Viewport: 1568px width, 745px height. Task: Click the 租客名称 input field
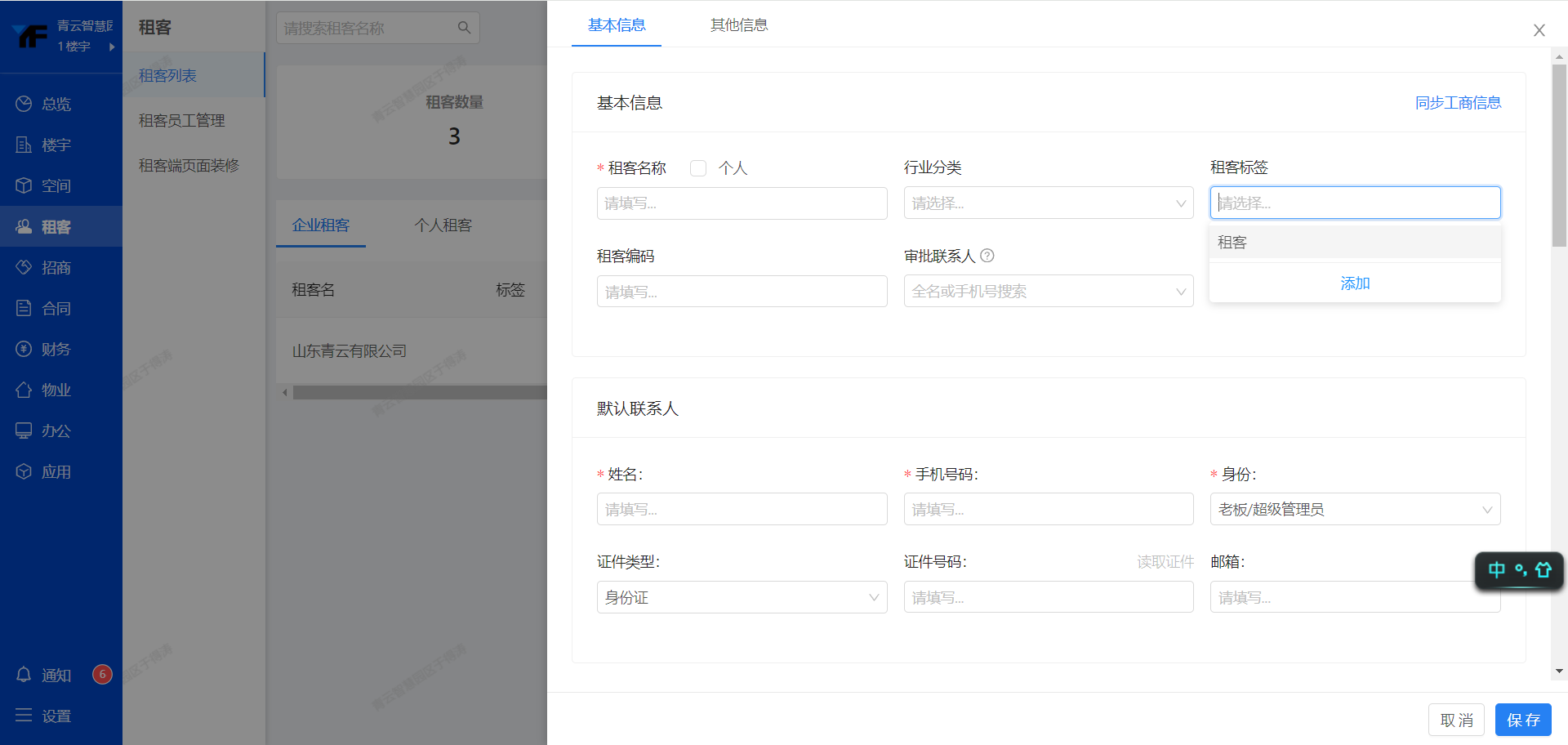[741, 203]
